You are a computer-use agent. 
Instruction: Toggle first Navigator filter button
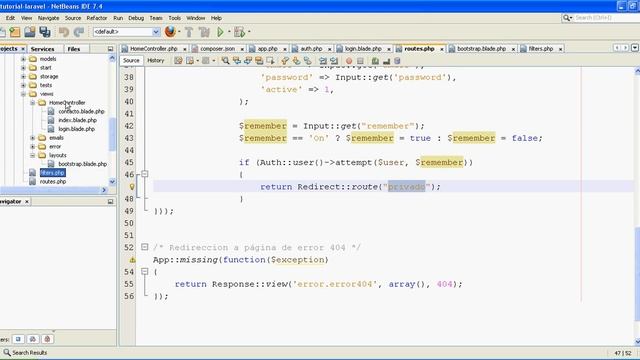[18, 339]
